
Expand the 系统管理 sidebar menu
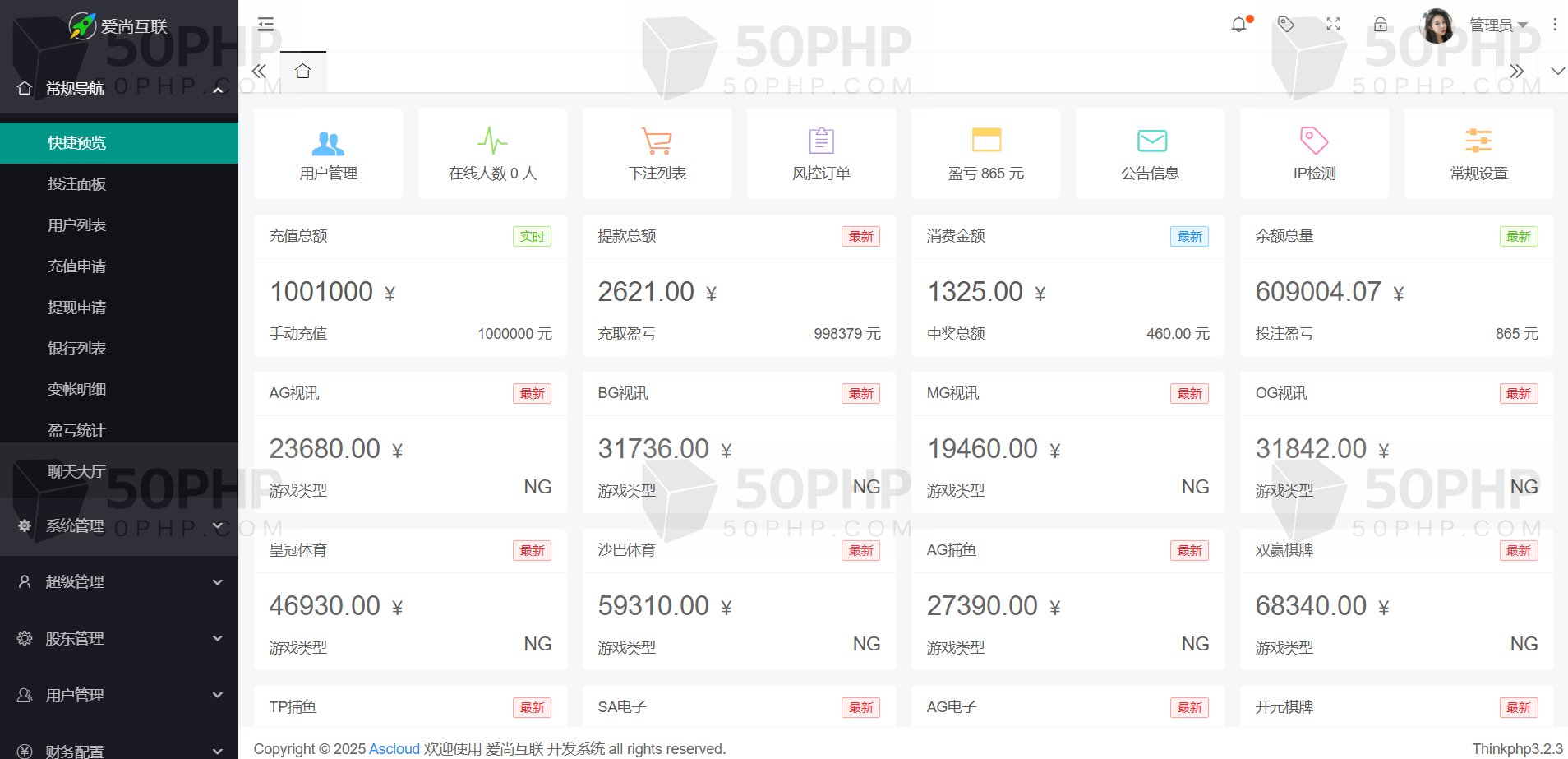[x=119, y=525]
